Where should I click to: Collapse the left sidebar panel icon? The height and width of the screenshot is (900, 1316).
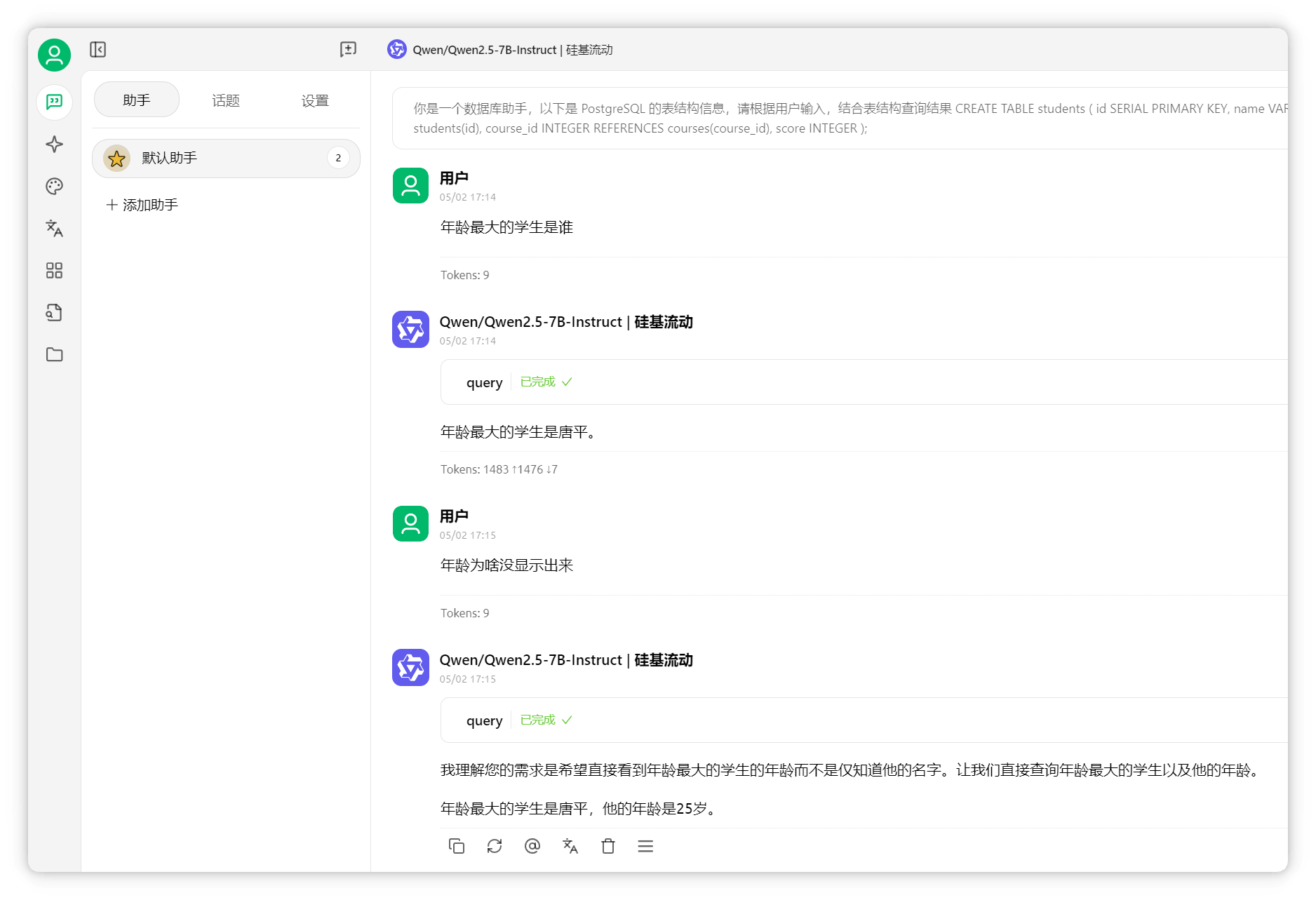[x=98, y=49]
